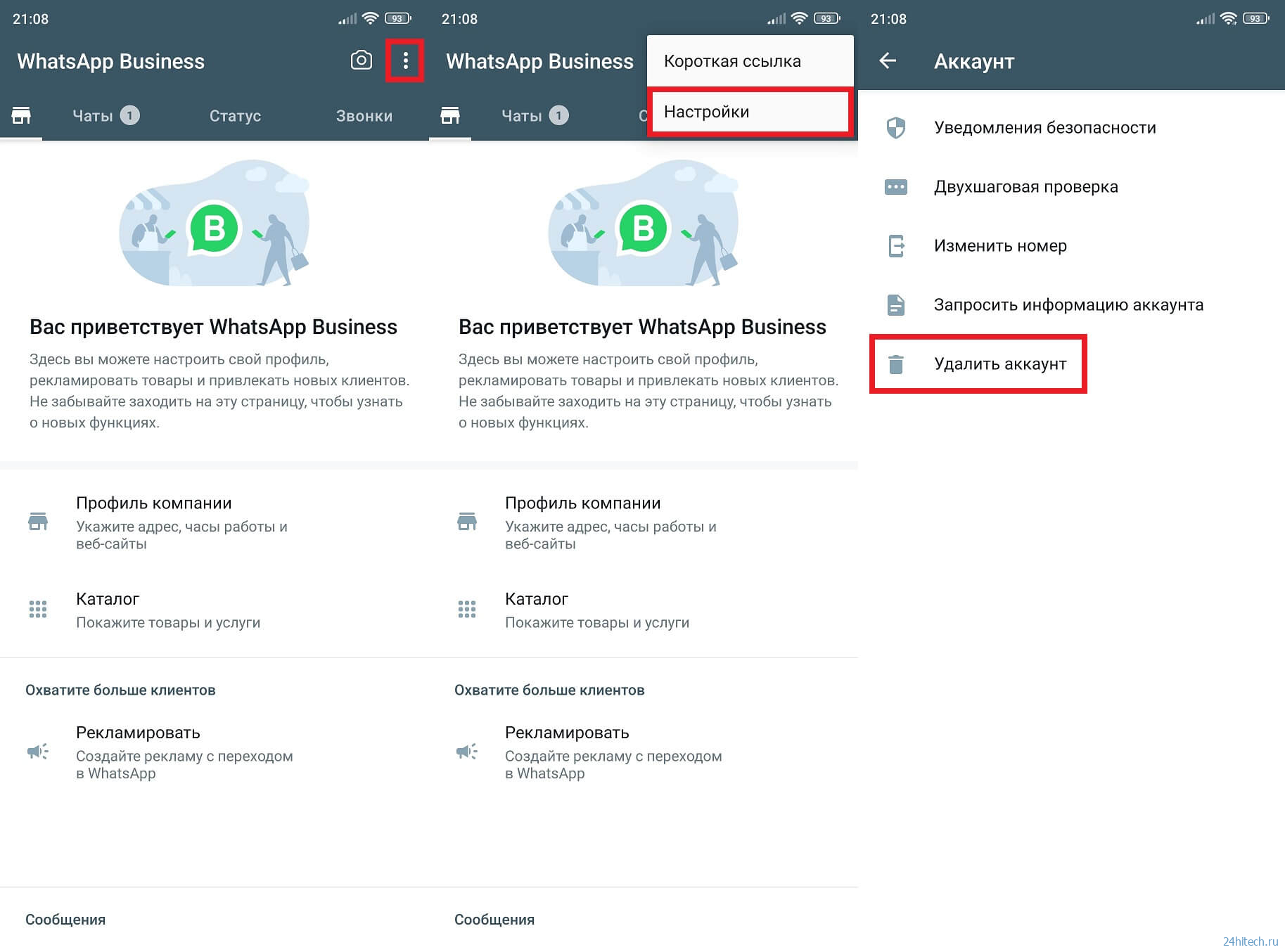Screen dimensions: 1285x952
Task: Tap unread badge 1 on Чаты, first screen
Action: 129,115
